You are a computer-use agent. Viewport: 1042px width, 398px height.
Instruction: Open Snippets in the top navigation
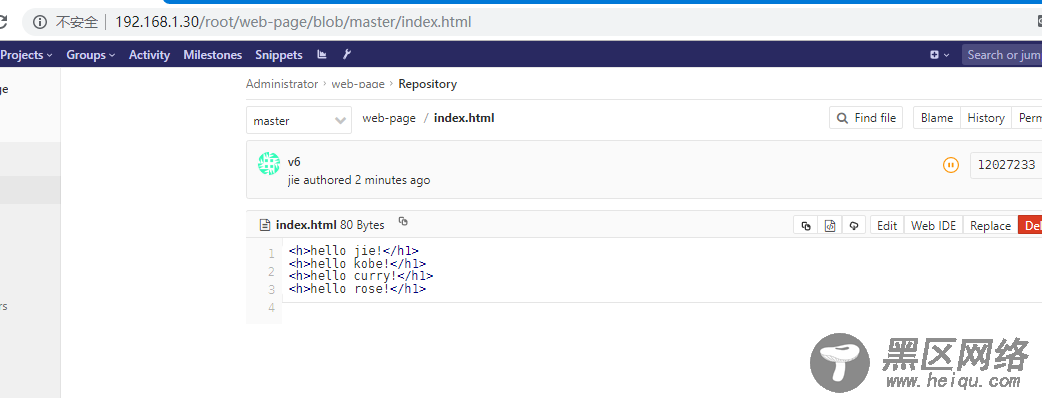click(279, 55)
